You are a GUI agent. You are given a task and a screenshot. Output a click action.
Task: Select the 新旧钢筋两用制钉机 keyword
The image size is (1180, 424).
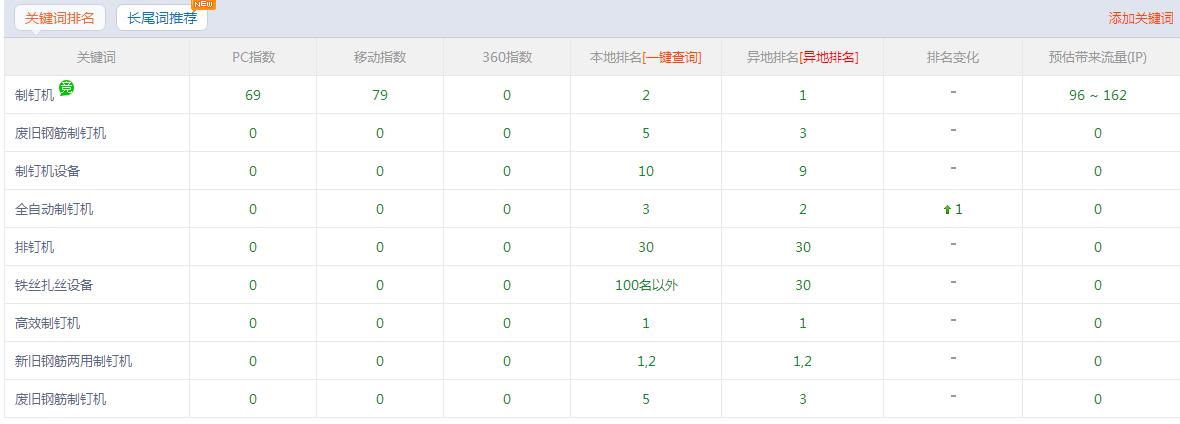[74, 362]
